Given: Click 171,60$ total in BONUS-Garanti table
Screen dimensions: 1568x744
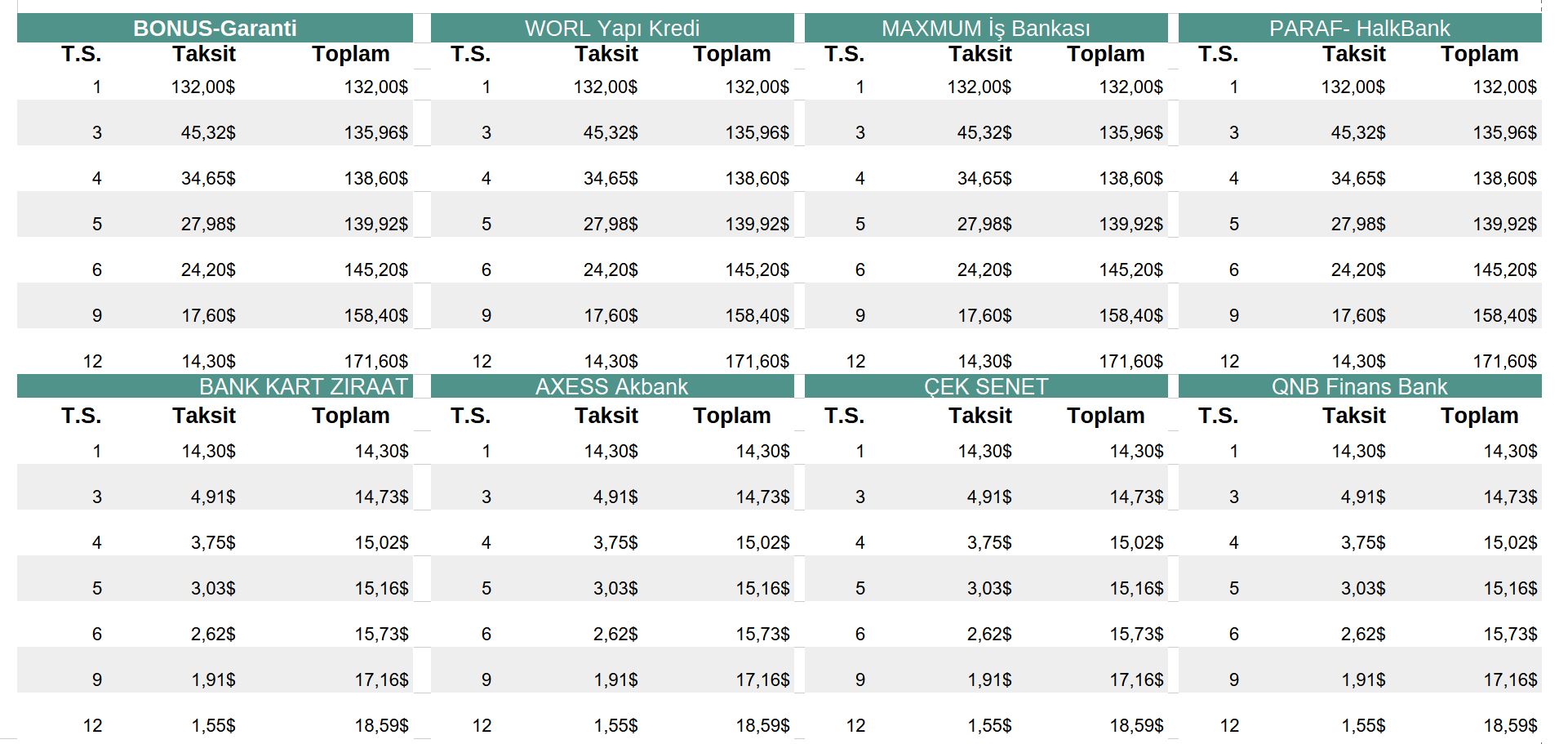Looking at the screenshot, I should pos(376,361).
